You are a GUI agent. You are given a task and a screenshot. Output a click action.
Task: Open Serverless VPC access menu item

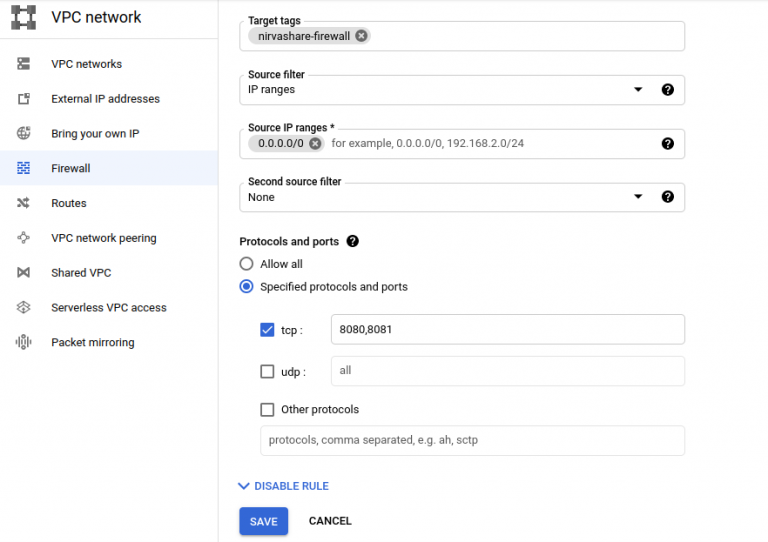point(109,307)
